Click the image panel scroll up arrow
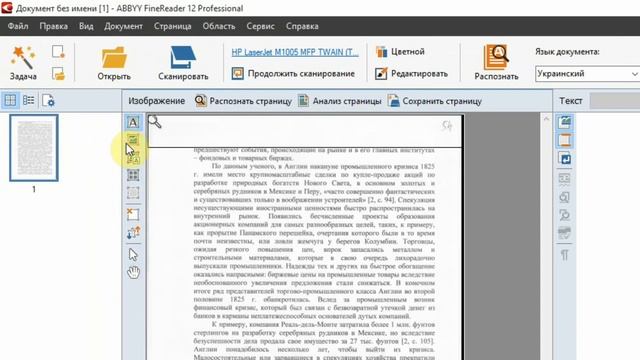The width and height of the screenshot is (640, 360). tap(547, 119)
